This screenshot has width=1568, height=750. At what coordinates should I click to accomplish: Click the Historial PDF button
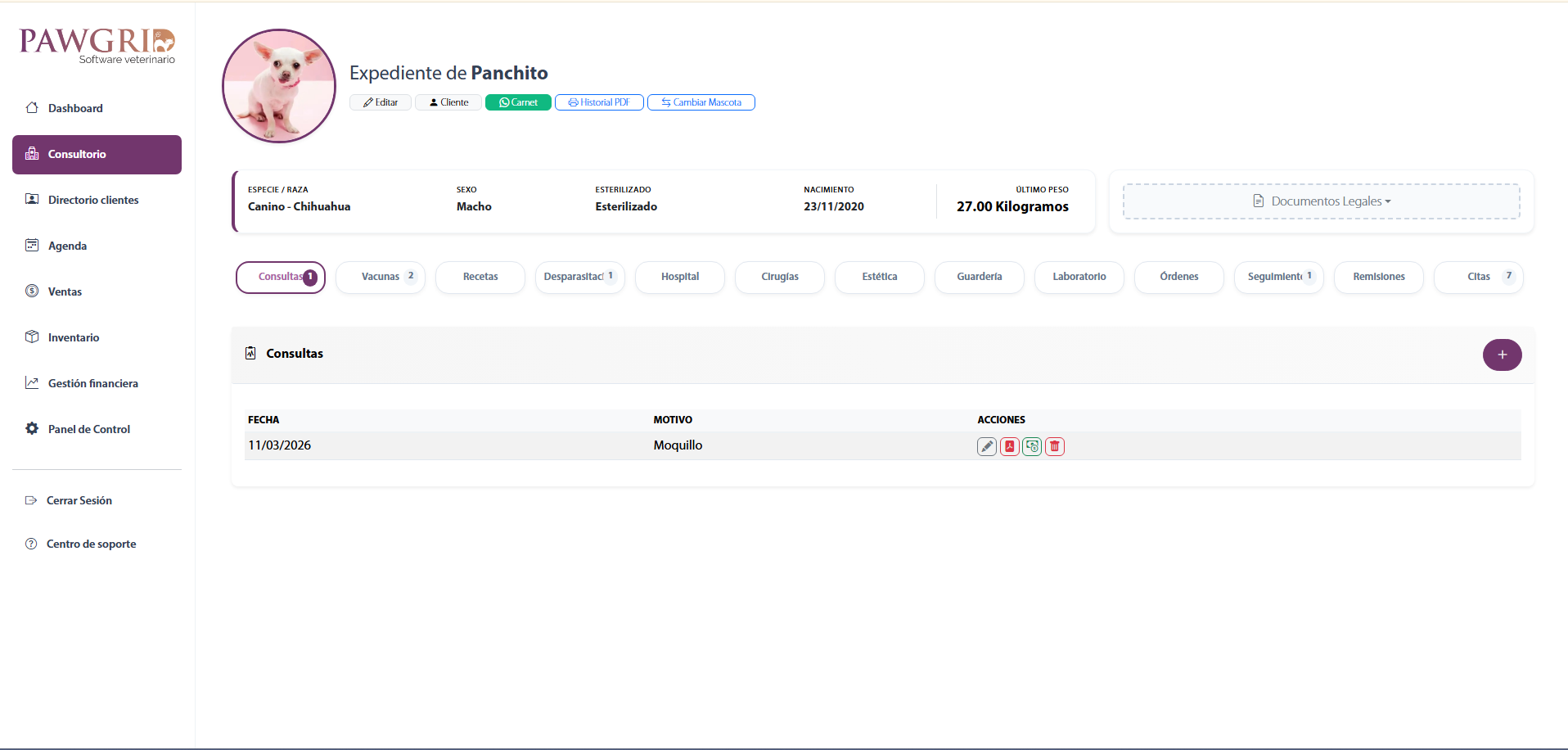[x=599, y=102]
